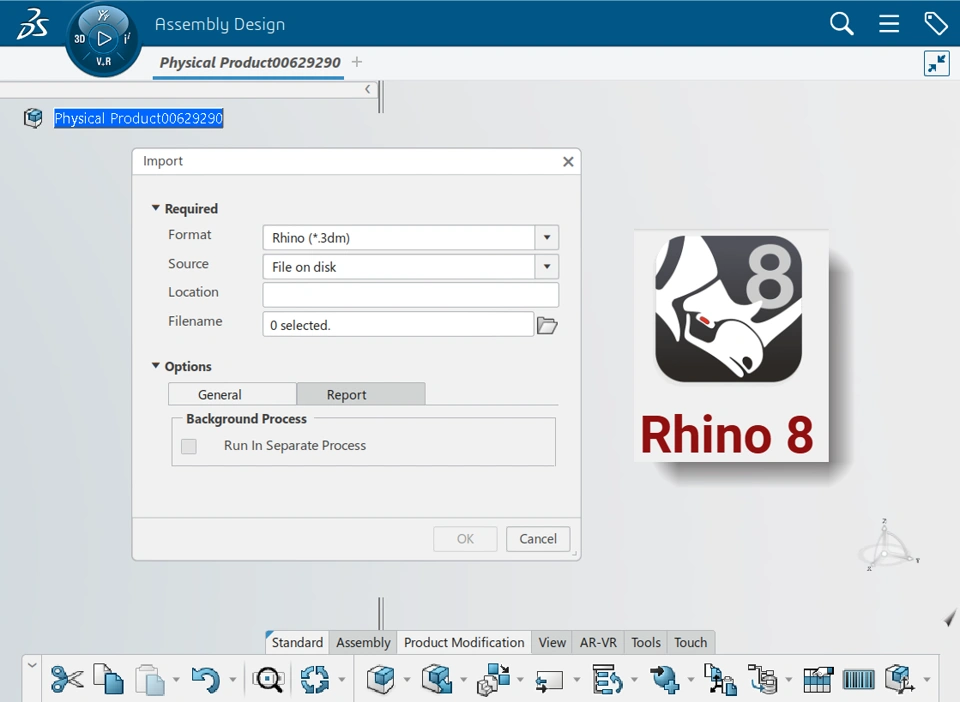
Task: Click the Paste icon
Action: coord(150,679)
